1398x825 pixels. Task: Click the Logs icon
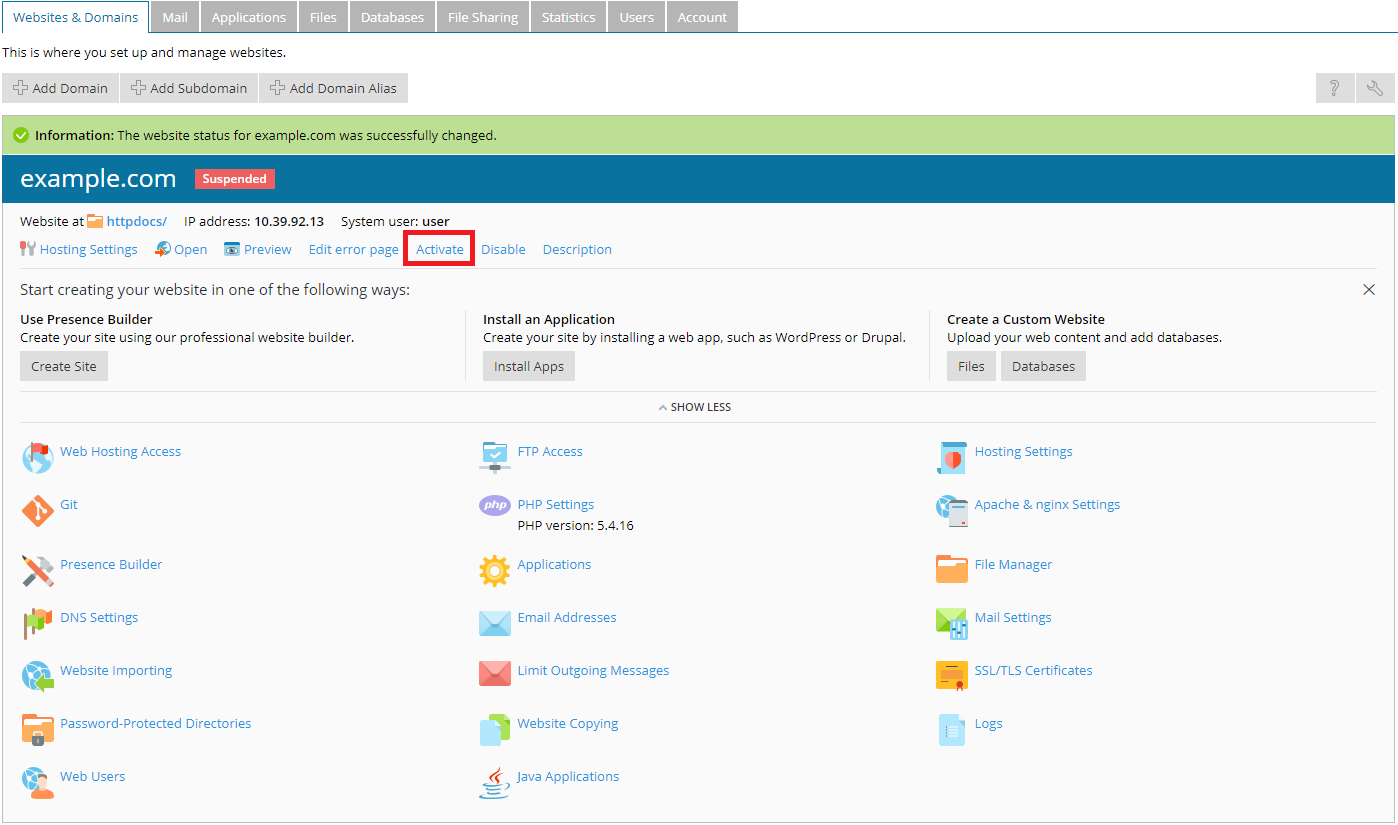(951, 729)
